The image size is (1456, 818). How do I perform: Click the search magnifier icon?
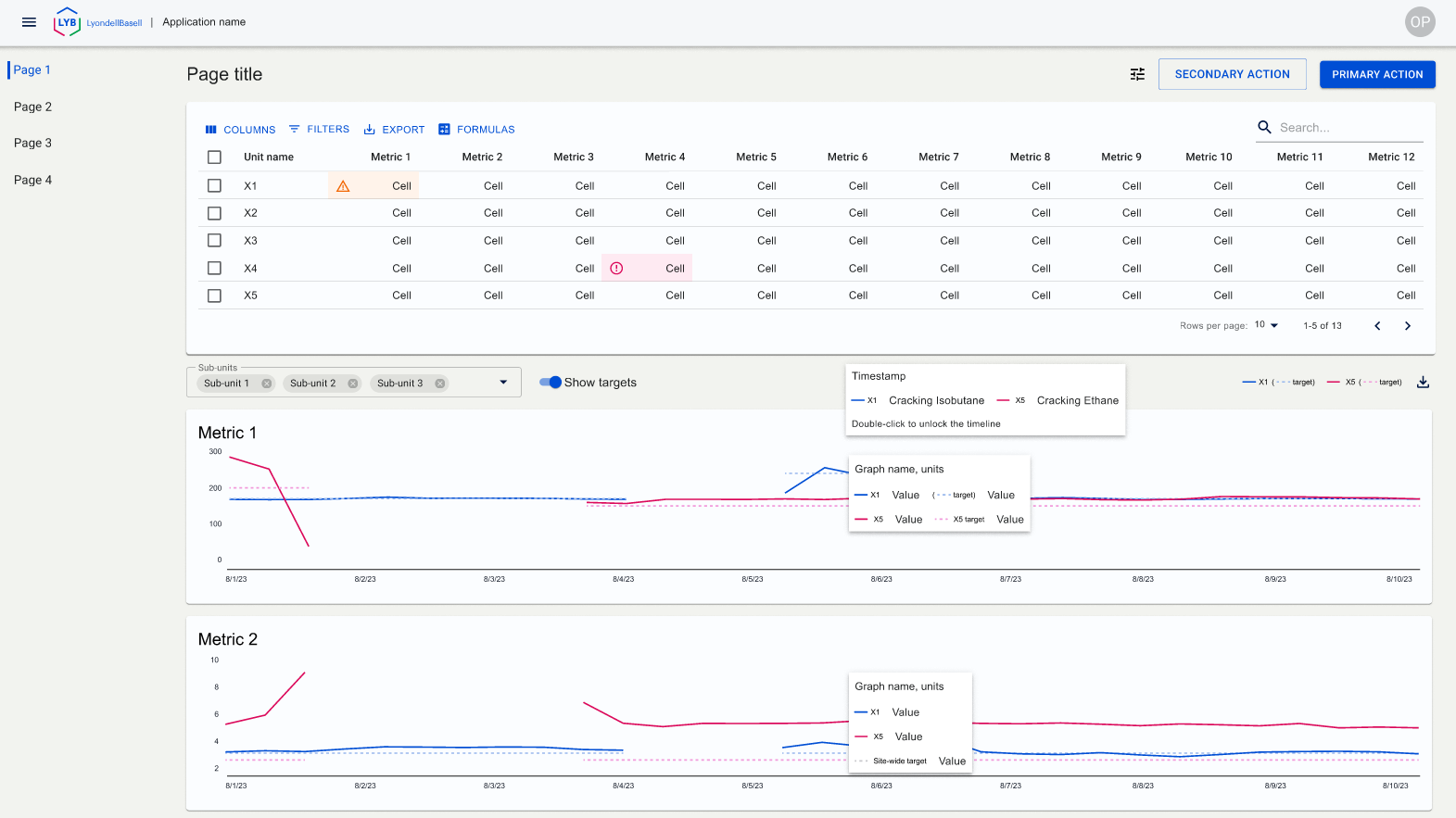(x=1264, y=127)
